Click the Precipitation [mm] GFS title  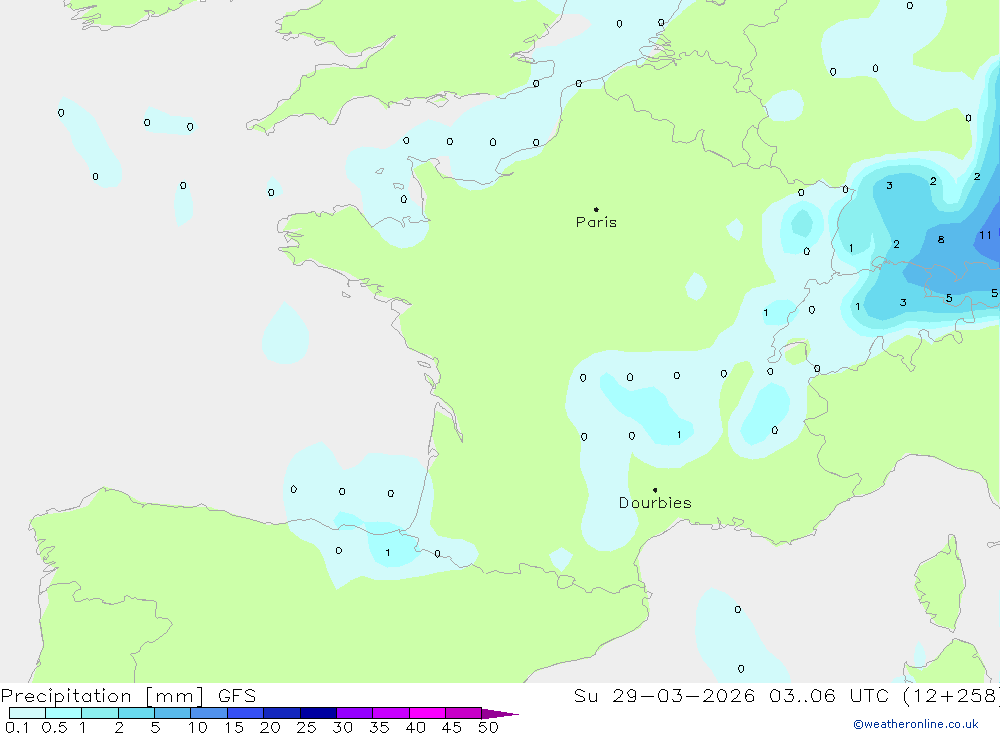pos(128,696)
